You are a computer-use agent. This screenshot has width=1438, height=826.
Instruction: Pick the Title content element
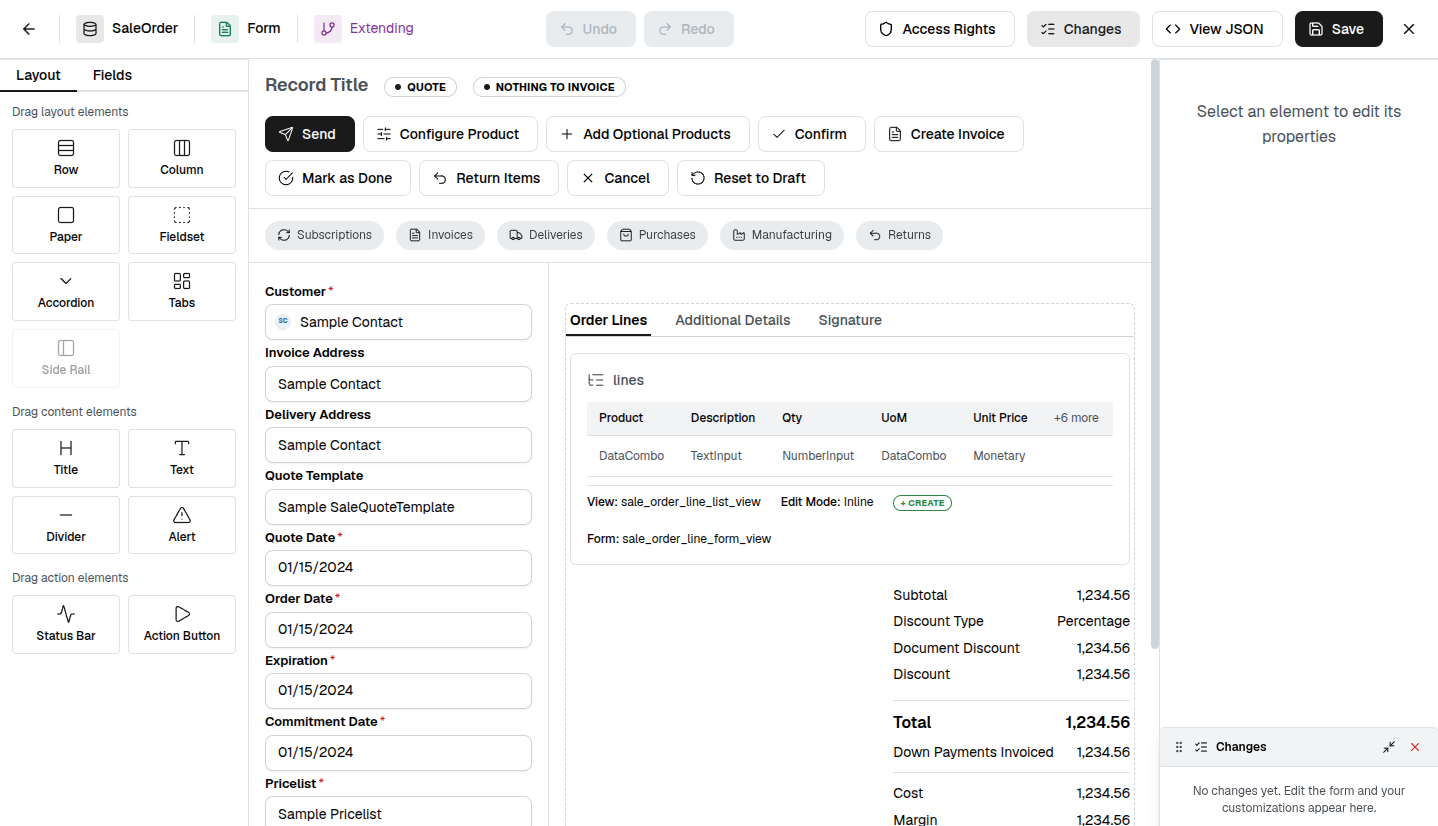point(66,458)
